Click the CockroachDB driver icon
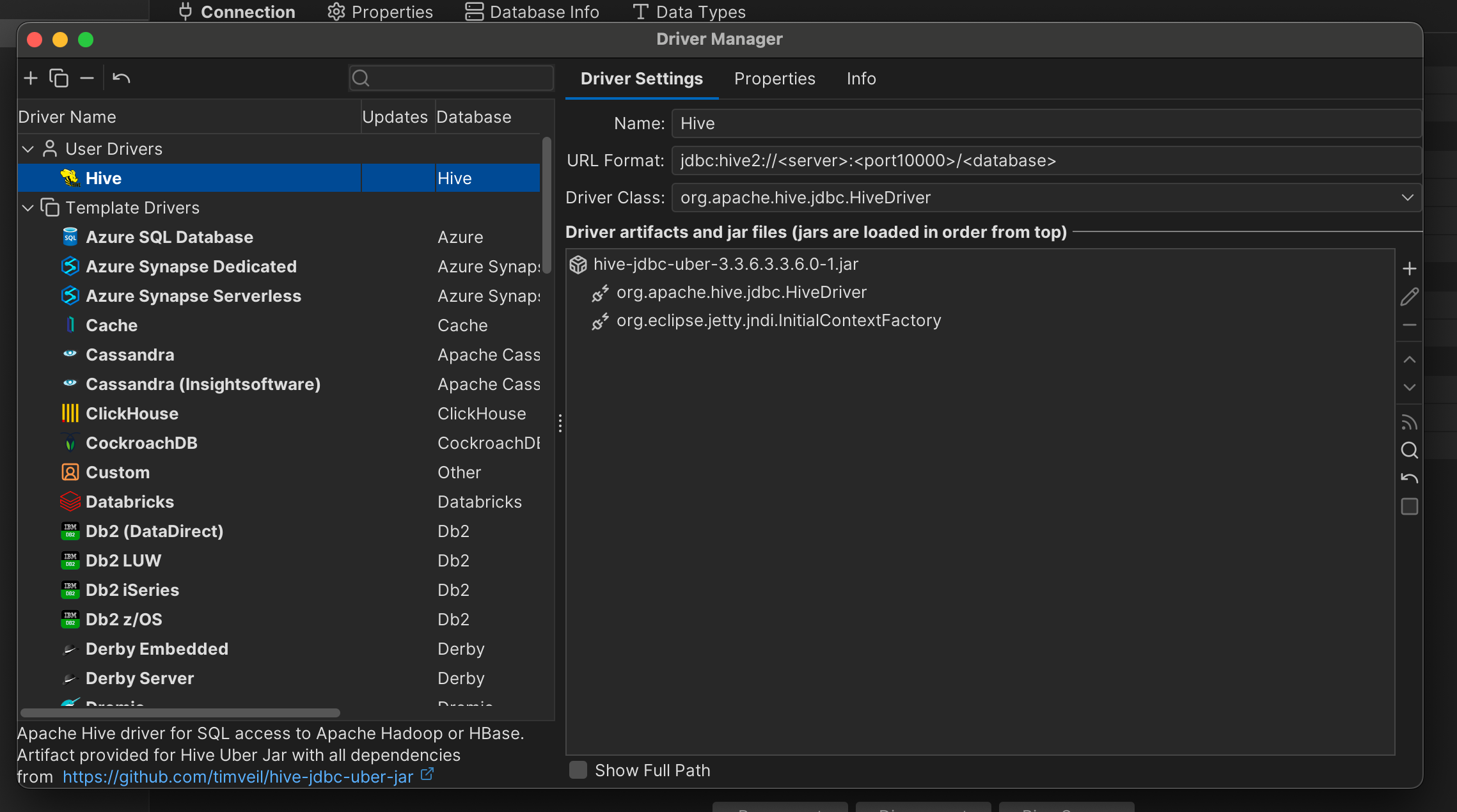Image resolution: width=1457 pixels, height=812 pixels. 70,442
